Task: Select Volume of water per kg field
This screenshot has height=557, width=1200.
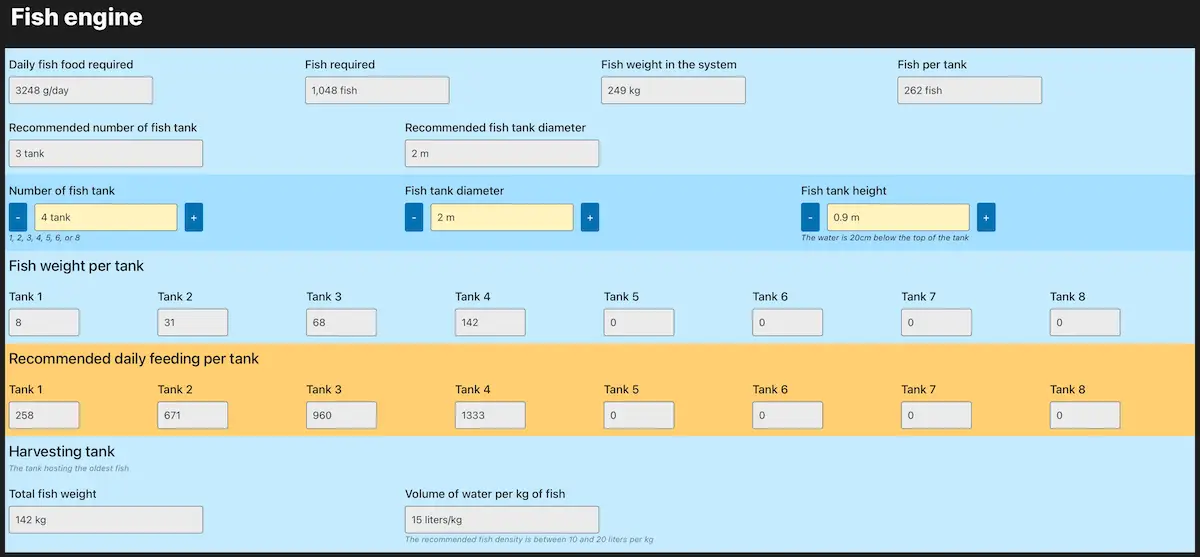Action: (x=502, y=519)
